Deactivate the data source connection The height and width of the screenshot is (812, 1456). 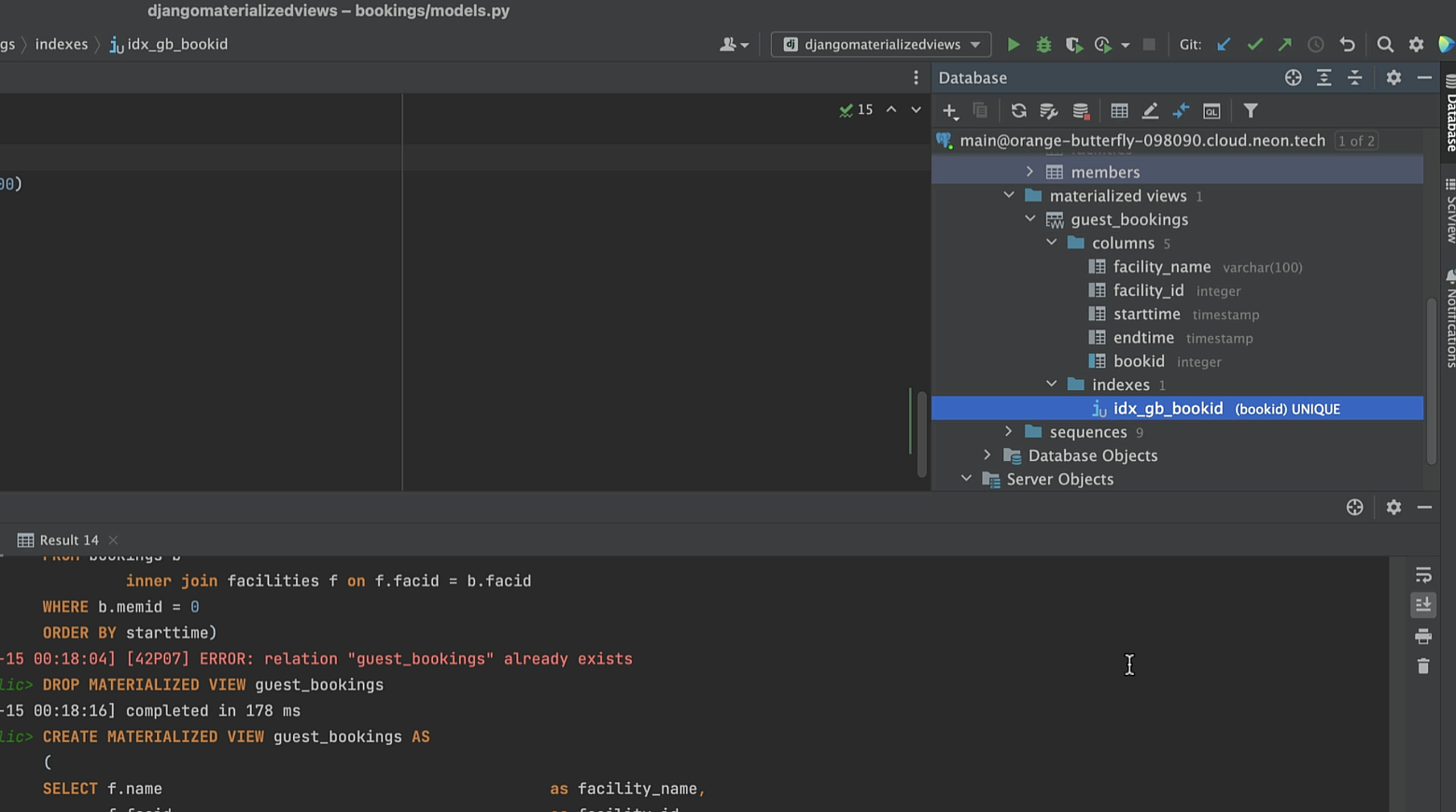pyautogui.click(x=1081, y=111)
